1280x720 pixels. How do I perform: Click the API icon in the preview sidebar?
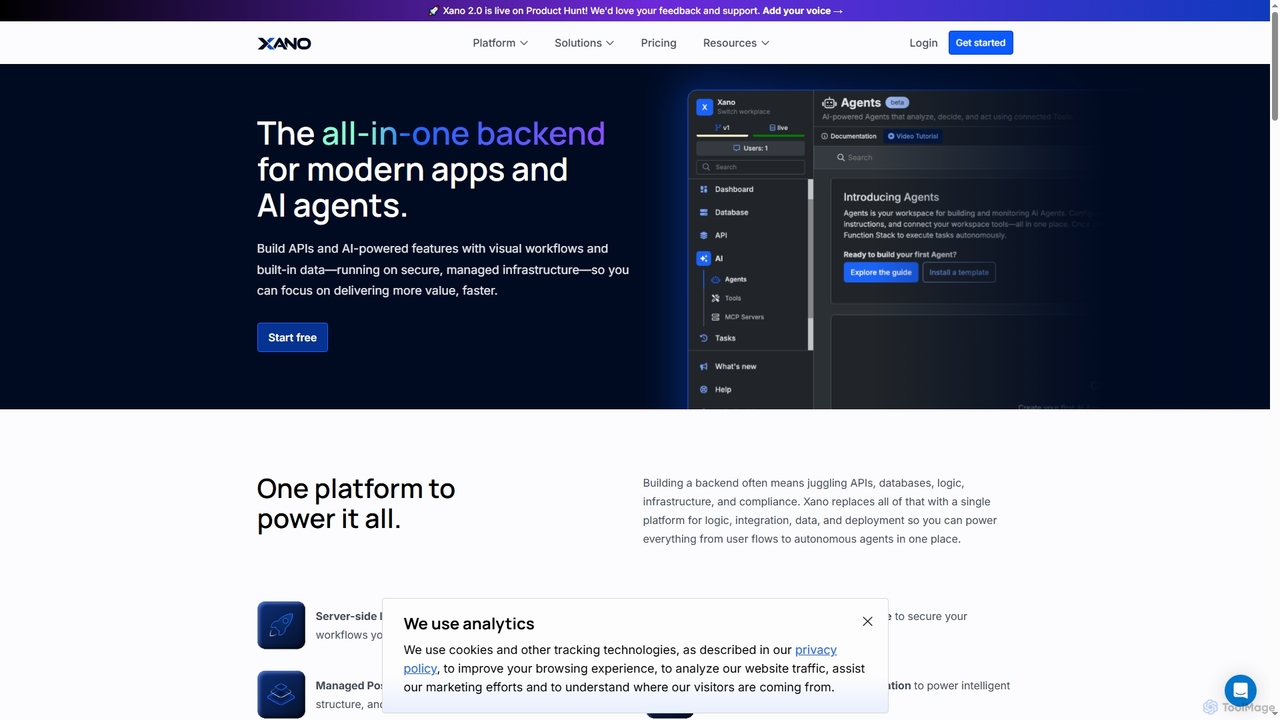pos(704,235)
